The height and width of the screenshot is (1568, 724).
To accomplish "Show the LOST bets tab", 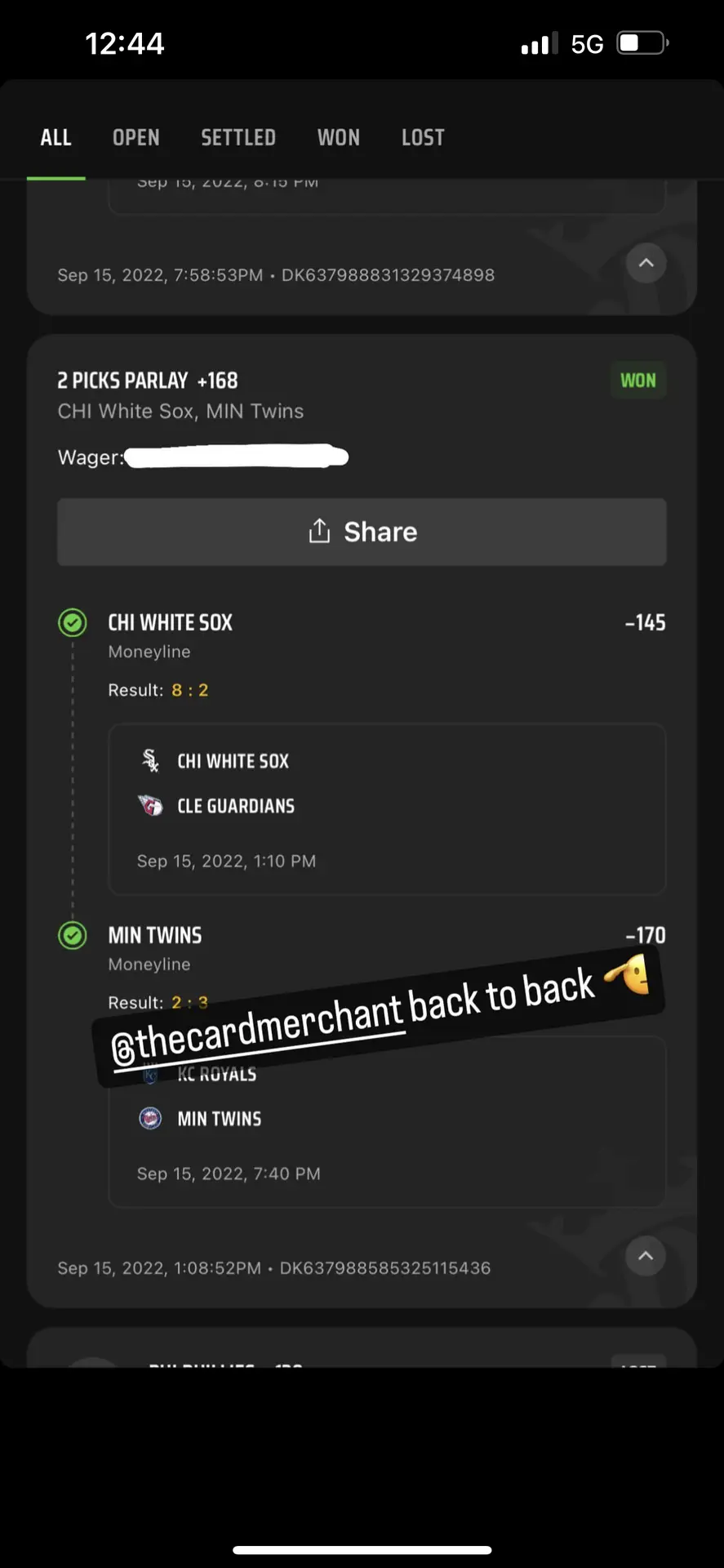I will (423, 137).
